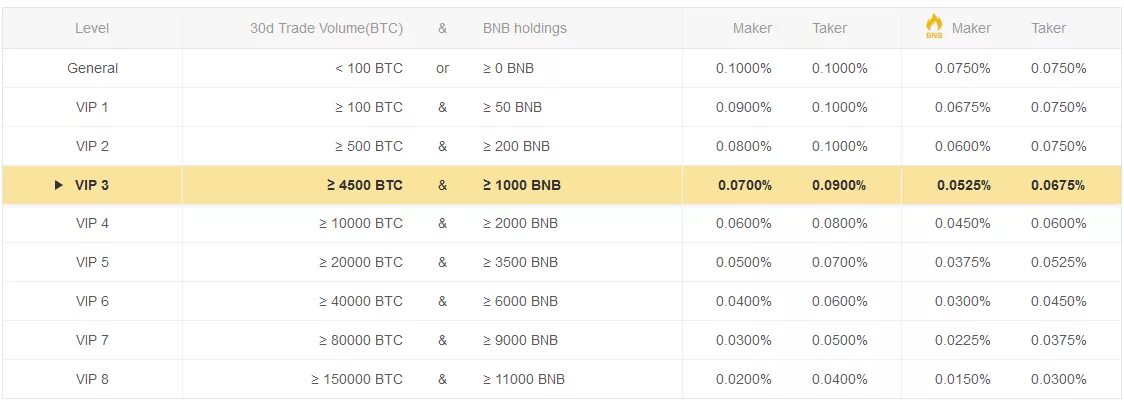1124x400 pixels.
Task: Click the VIP 5 level label
Action: [x=92, y=262]
